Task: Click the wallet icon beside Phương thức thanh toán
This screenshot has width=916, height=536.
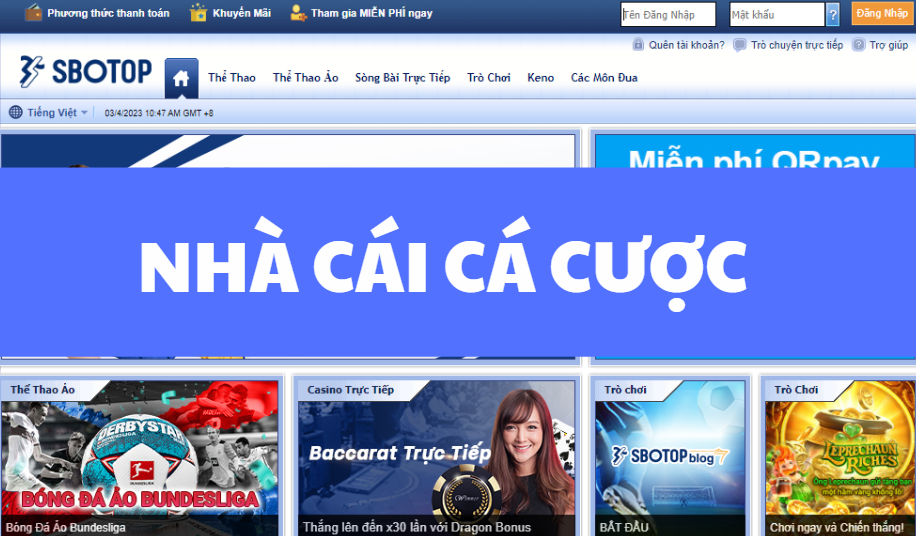Action: pyautogui.click(x=33, y=12)
